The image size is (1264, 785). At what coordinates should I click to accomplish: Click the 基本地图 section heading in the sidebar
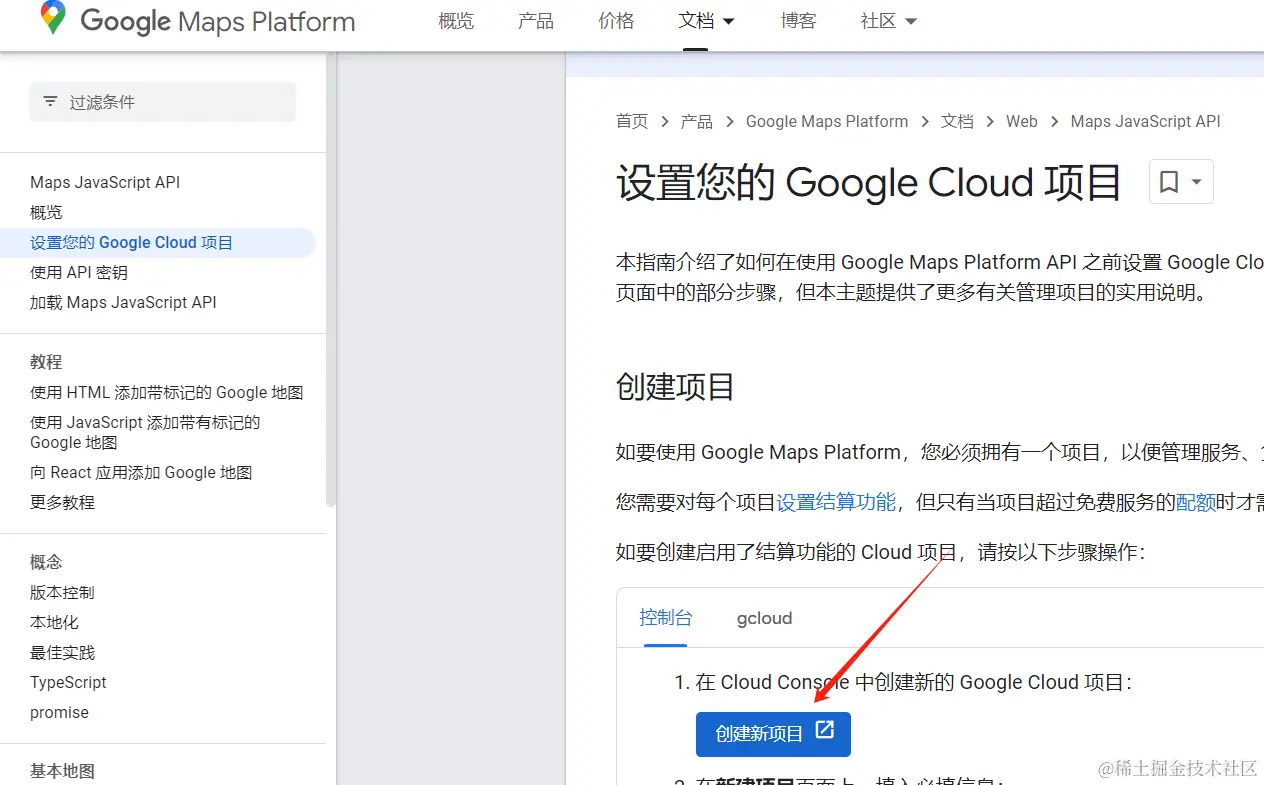coord(62,771)
